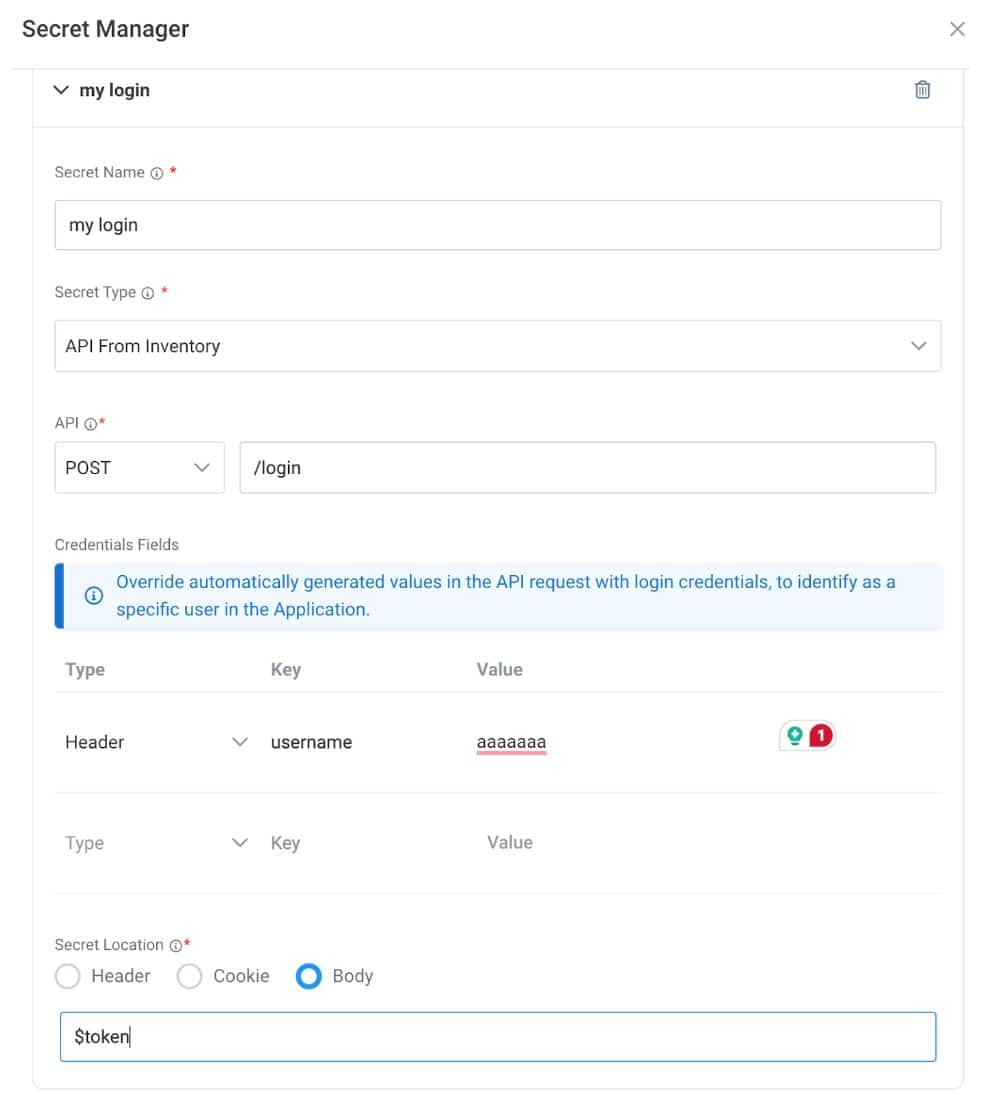Click the info icon beside Secret Name

coord(157,173)
